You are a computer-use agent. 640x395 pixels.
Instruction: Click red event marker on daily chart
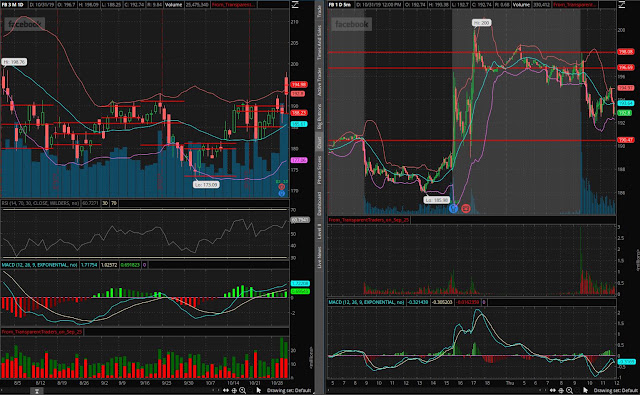tap(281, 187)
